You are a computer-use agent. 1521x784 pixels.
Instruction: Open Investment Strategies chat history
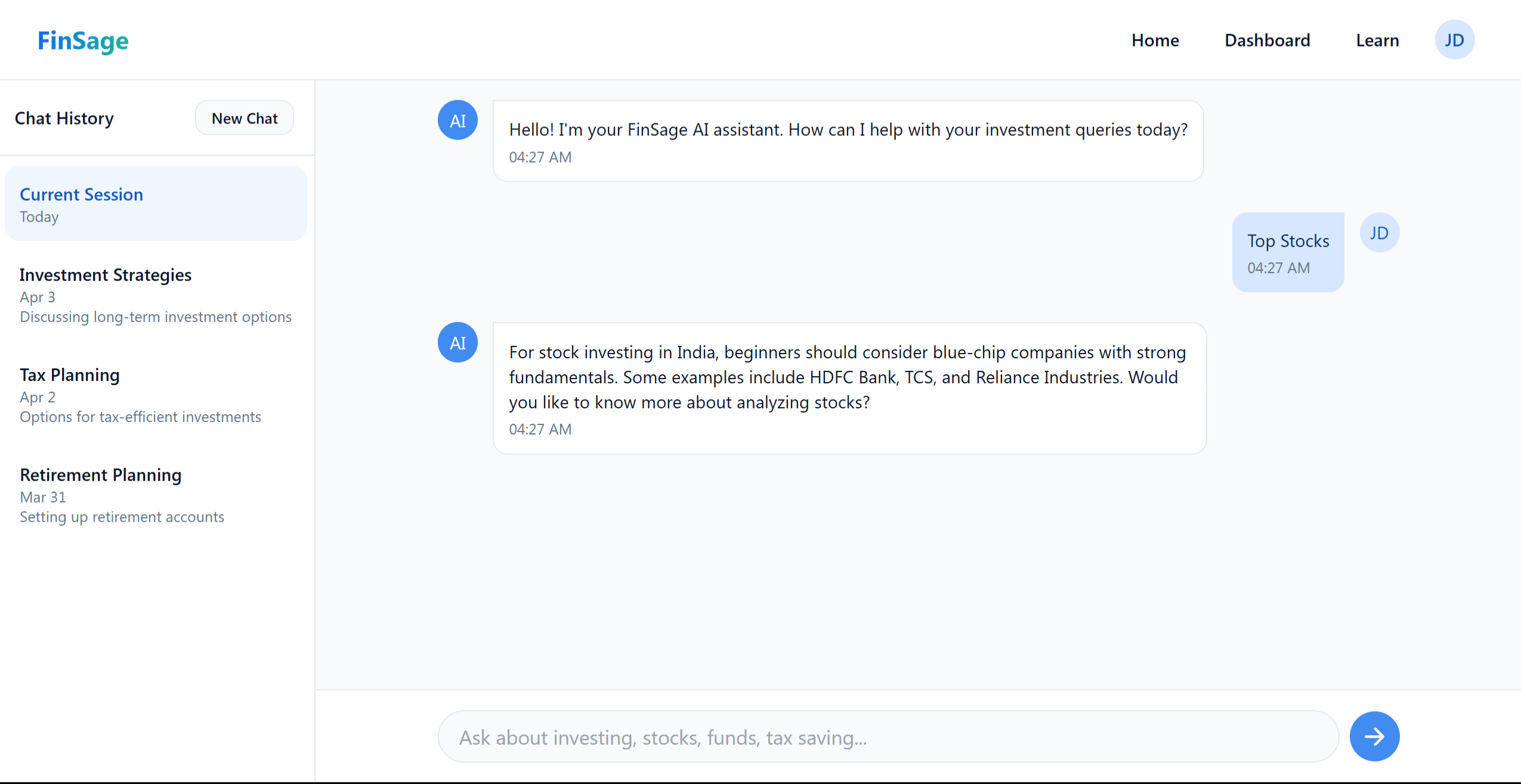coord(156,295)
